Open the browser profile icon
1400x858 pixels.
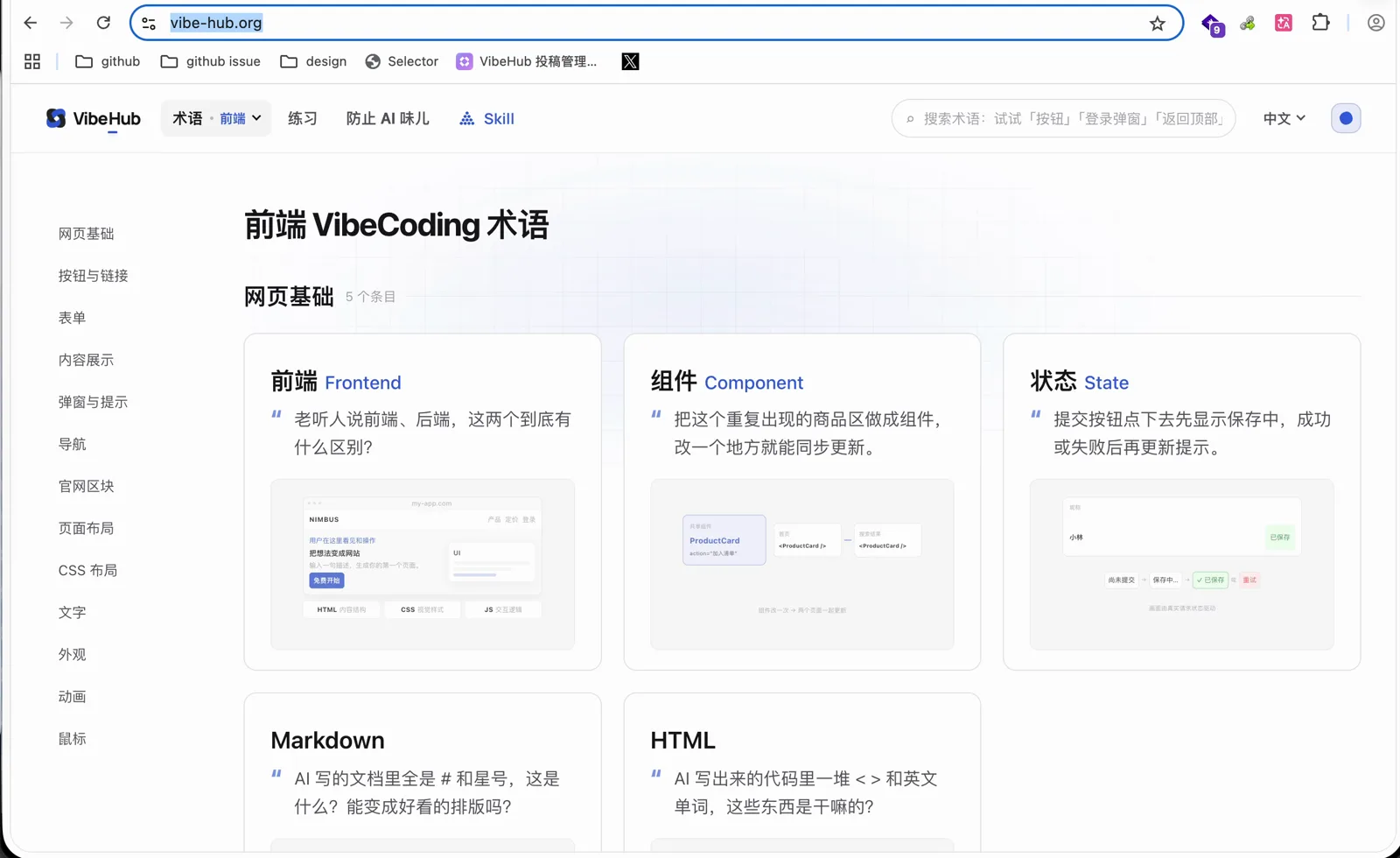(x=1375, y=23)
